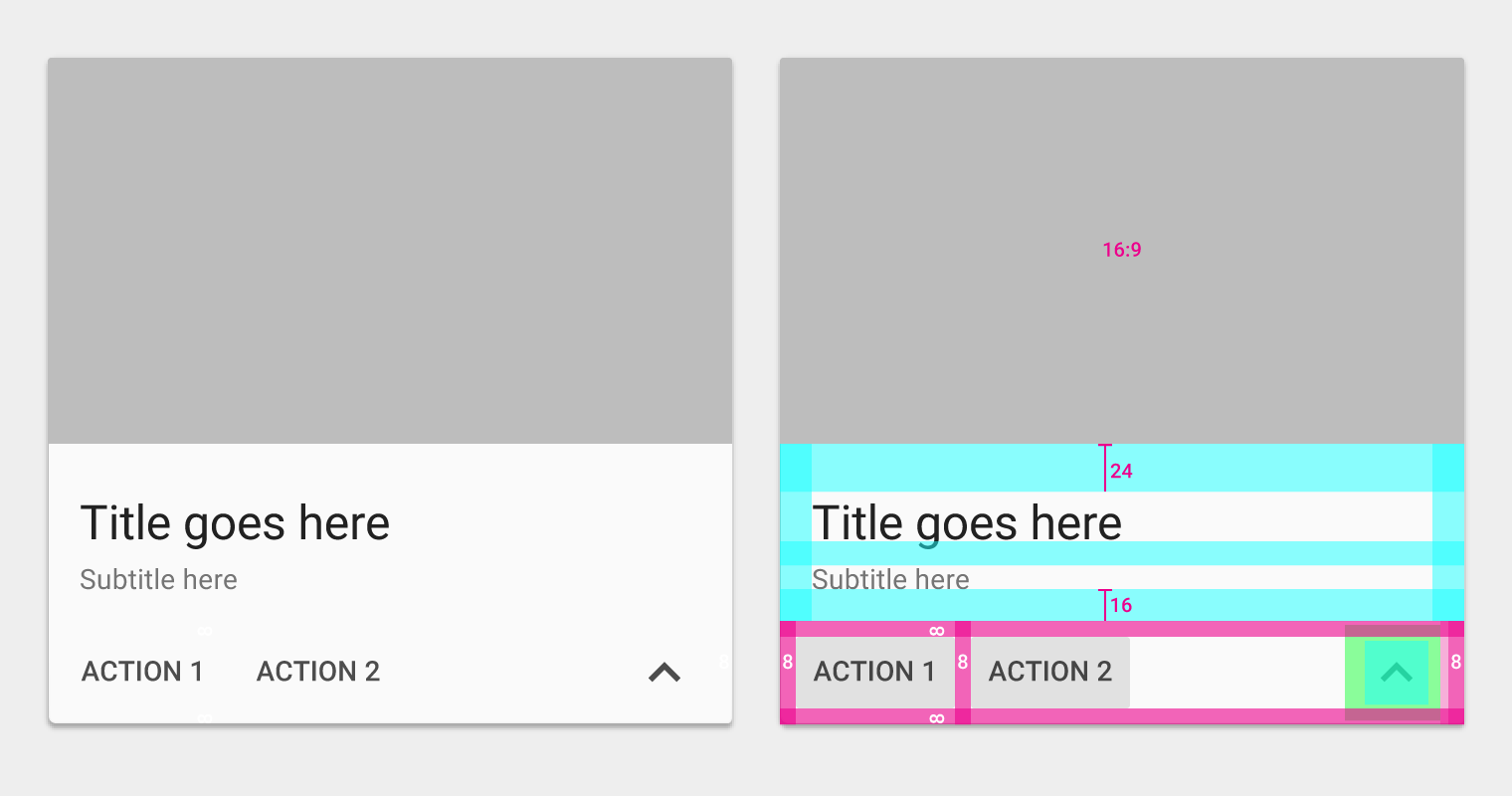Click the 8 padding marker left of annotated ACTION 1
The image size is (1512, 796).
coord(788,662)
